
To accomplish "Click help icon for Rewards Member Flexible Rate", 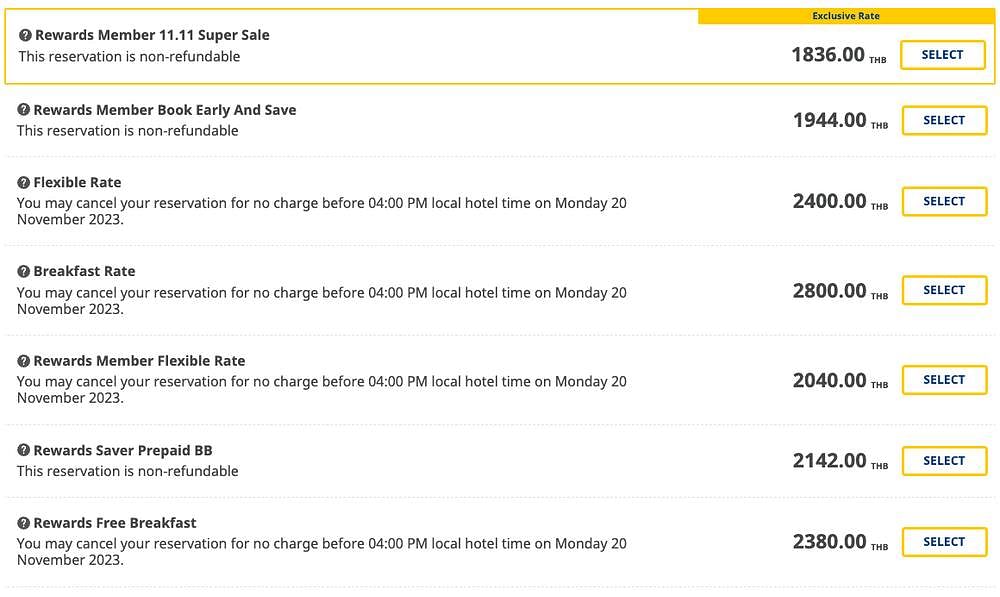I will [x=24, y=361].
